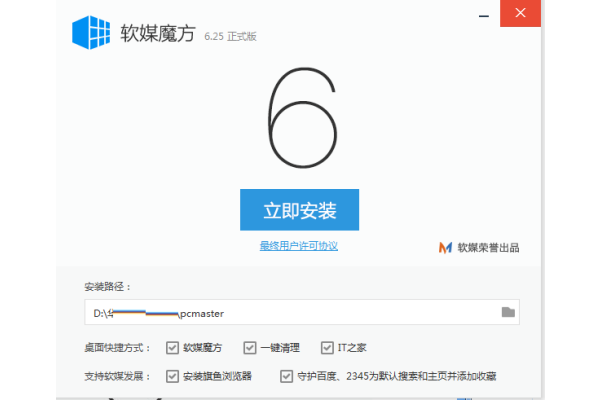Click the 软媒荣誉出品 text
This screenshot has width=600, height=400.
[x=488, y=248]
